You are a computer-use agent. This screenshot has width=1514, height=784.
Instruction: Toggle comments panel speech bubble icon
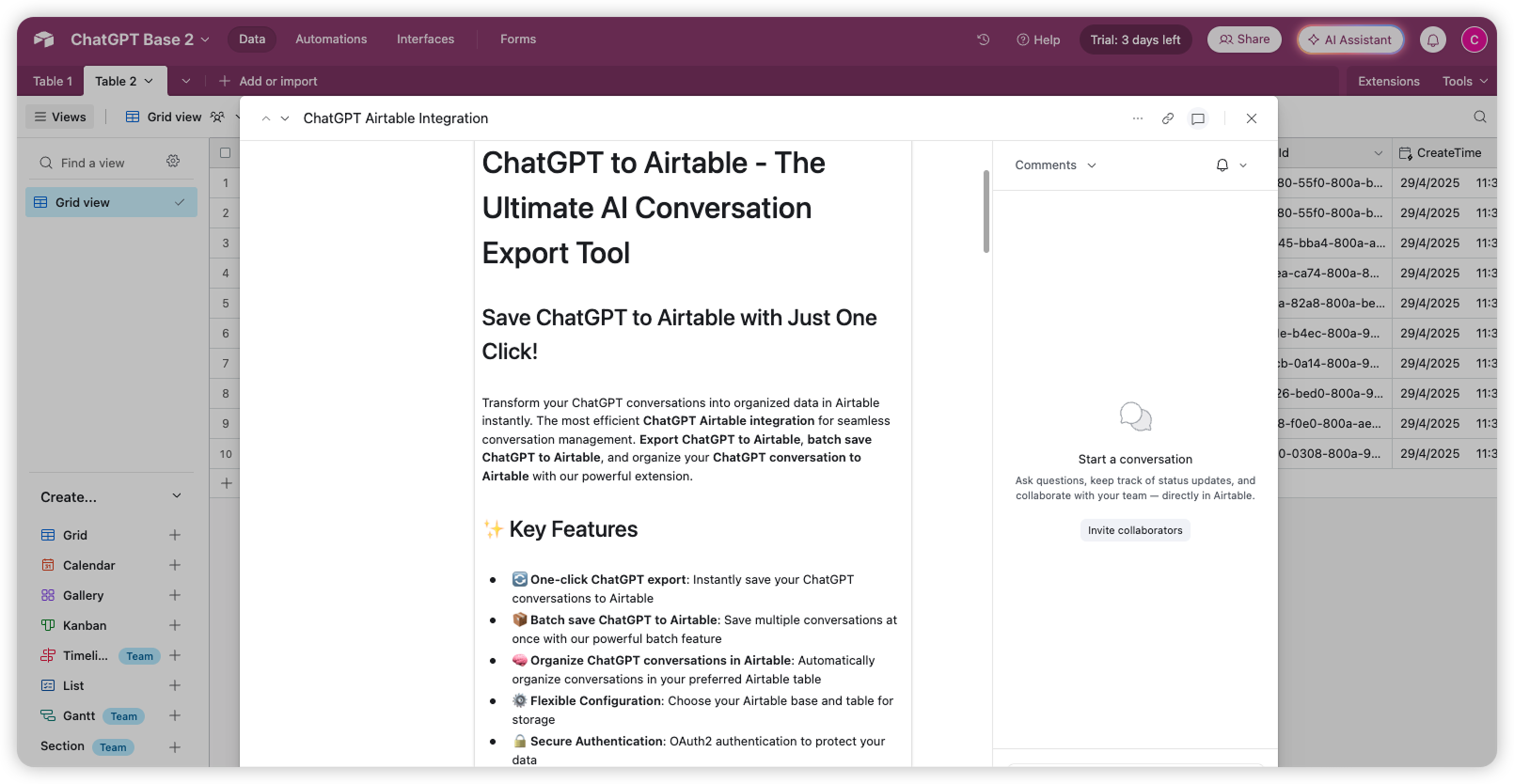[1198, 118]
